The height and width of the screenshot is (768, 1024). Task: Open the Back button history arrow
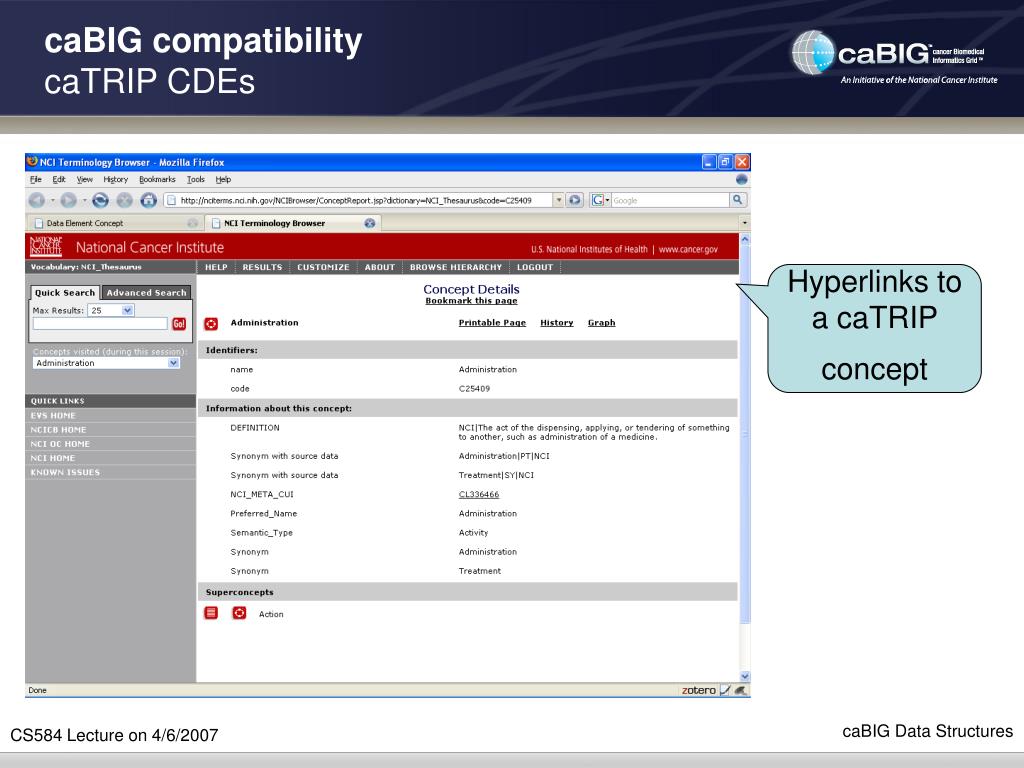[x=52, y=200]
